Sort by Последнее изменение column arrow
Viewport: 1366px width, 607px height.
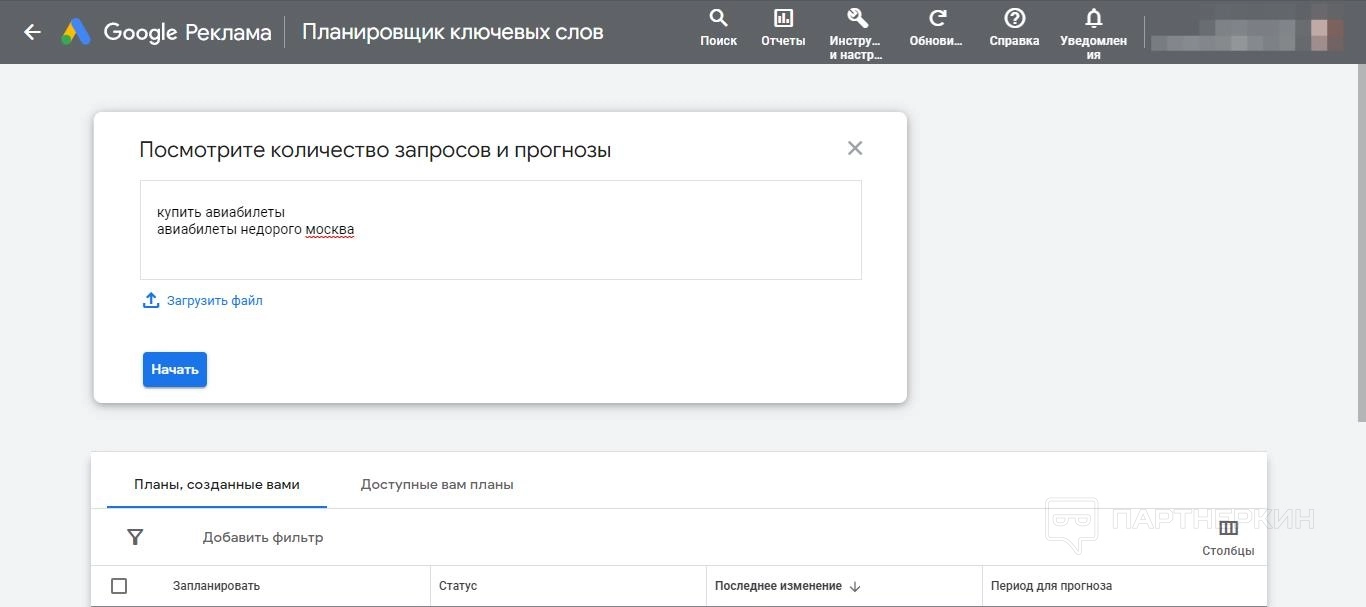point(855,587)
